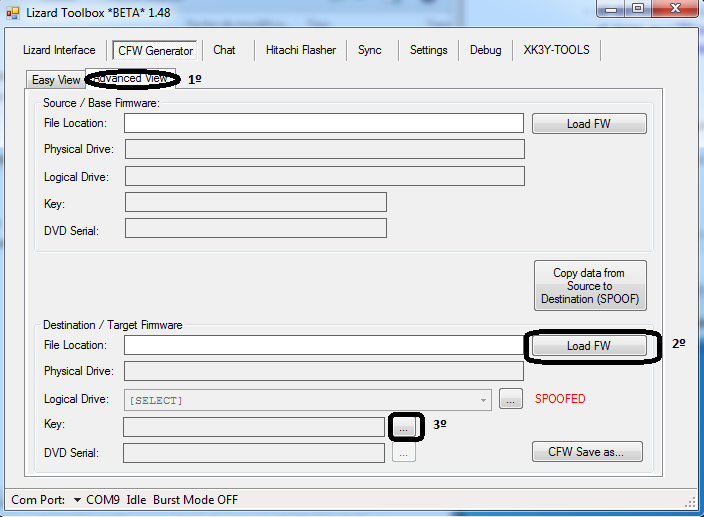704x517 pixels.
Task: Click the Destination / Target Firmware group label
Action: [x=112, y=325]
